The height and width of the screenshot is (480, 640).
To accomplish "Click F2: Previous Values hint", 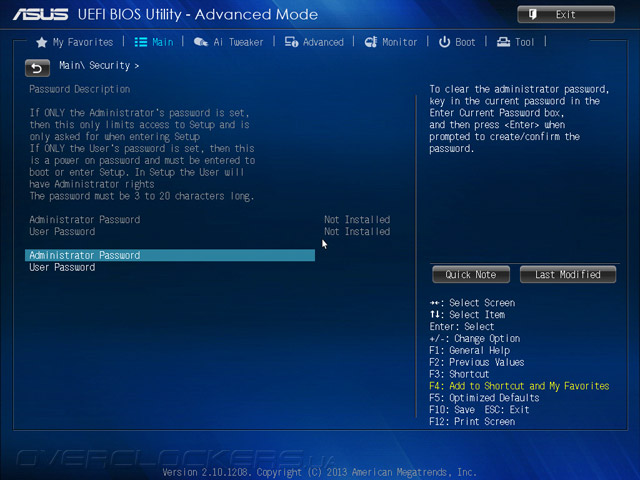I will pyautogui.click(x=477, y=362).
